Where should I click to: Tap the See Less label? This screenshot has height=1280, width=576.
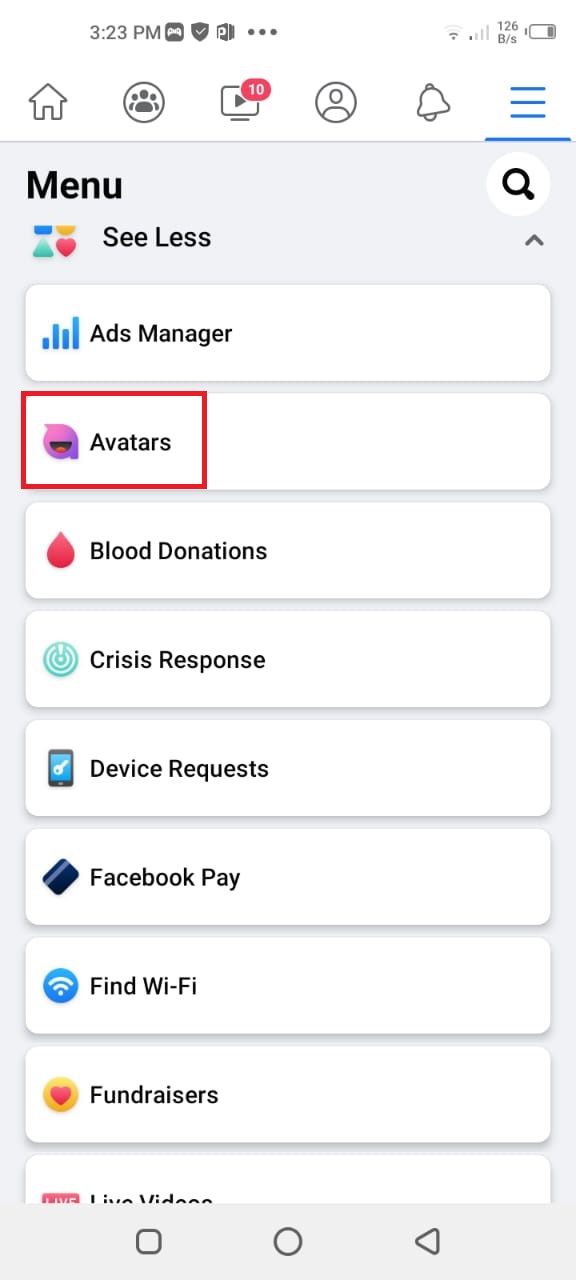pos(157,237)
